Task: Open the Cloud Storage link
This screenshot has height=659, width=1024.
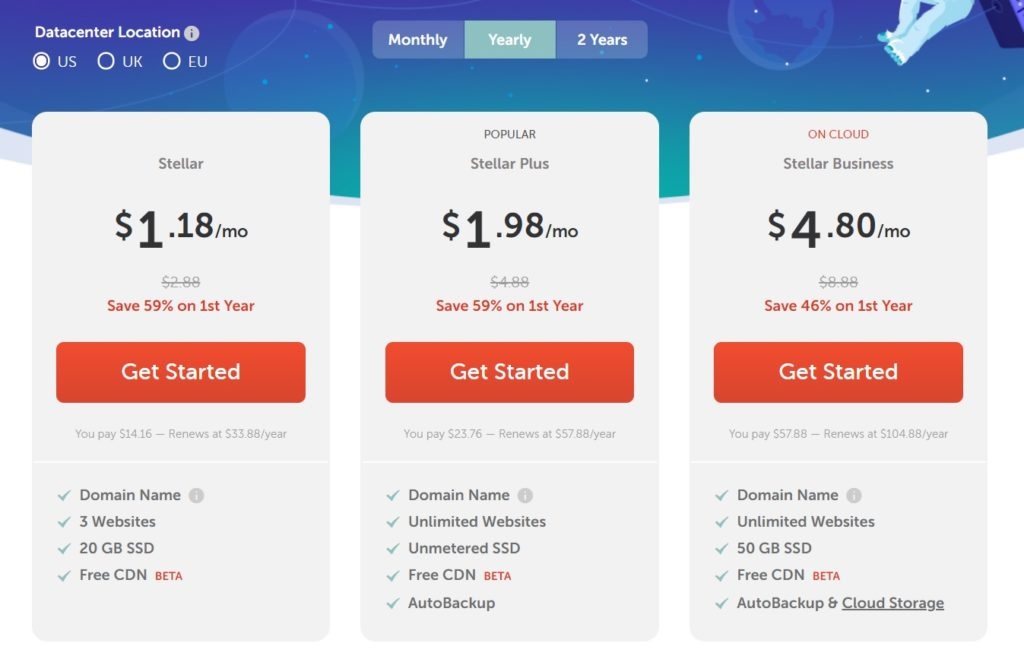Action: point(893,603)
